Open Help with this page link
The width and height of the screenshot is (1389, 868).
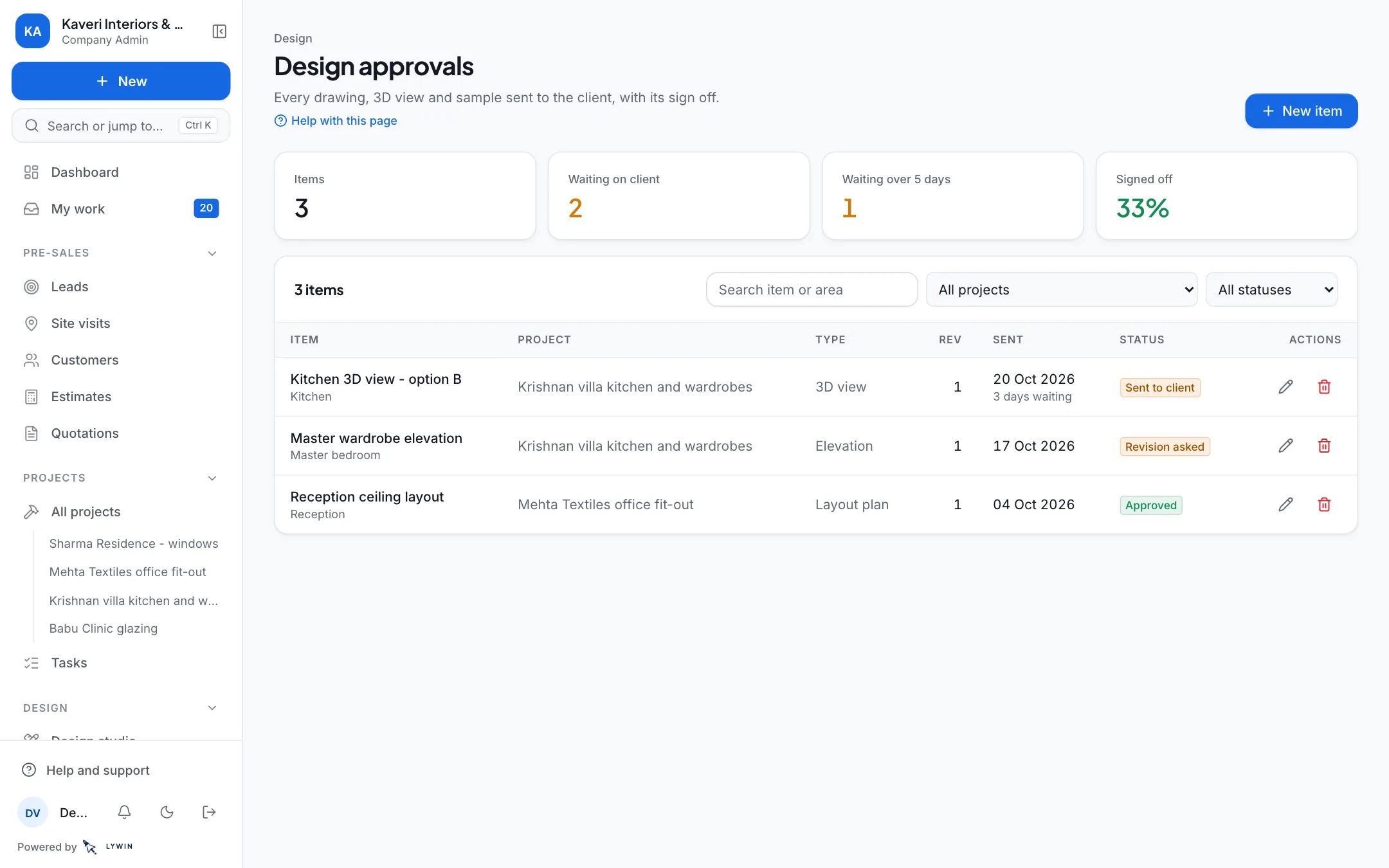click(336, 121)
